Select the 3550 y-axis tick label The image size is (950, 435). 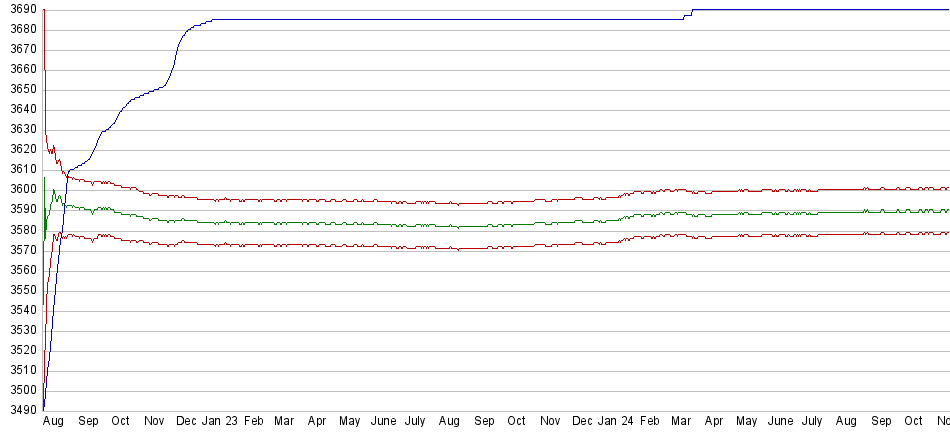coord(20,290)
